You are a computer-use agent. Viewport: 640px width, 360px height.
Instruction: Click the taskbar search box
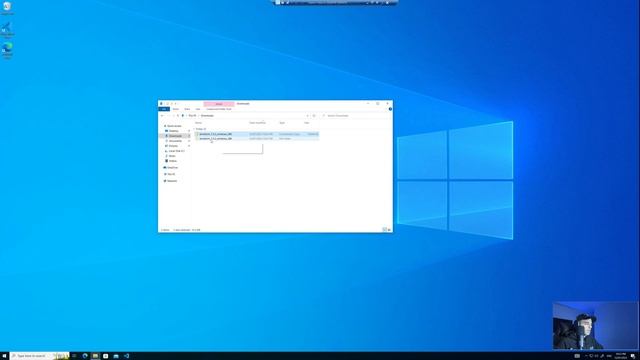coord(40,356)
